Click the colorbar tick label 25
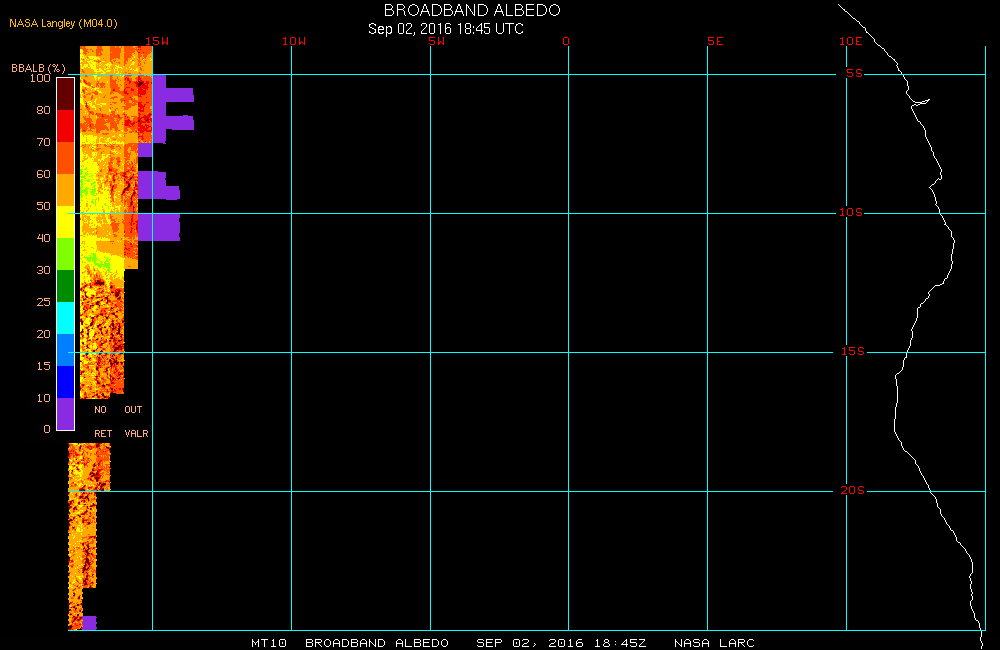 [x=43, y=301]
